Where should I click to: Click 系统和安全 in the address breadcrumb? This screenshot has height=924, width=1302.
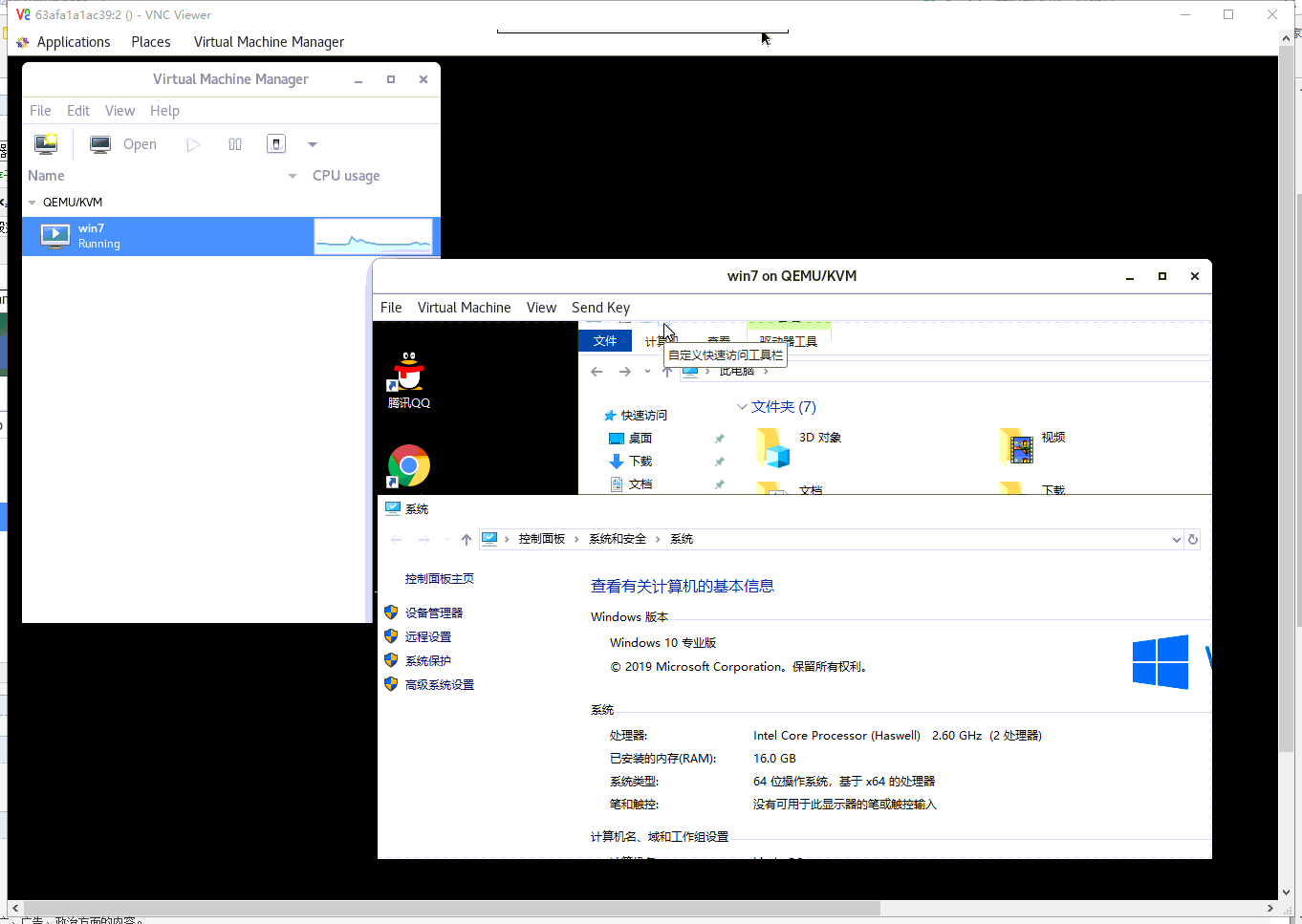pyautogui.click(x=618, y=540)
